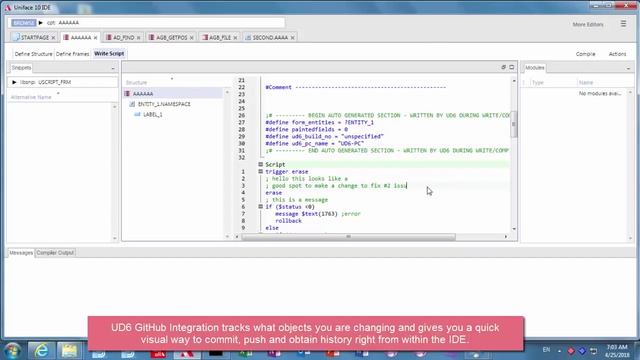Click the '#Comment' line in editor
The image size is (640, 360).
pos(355,87)
